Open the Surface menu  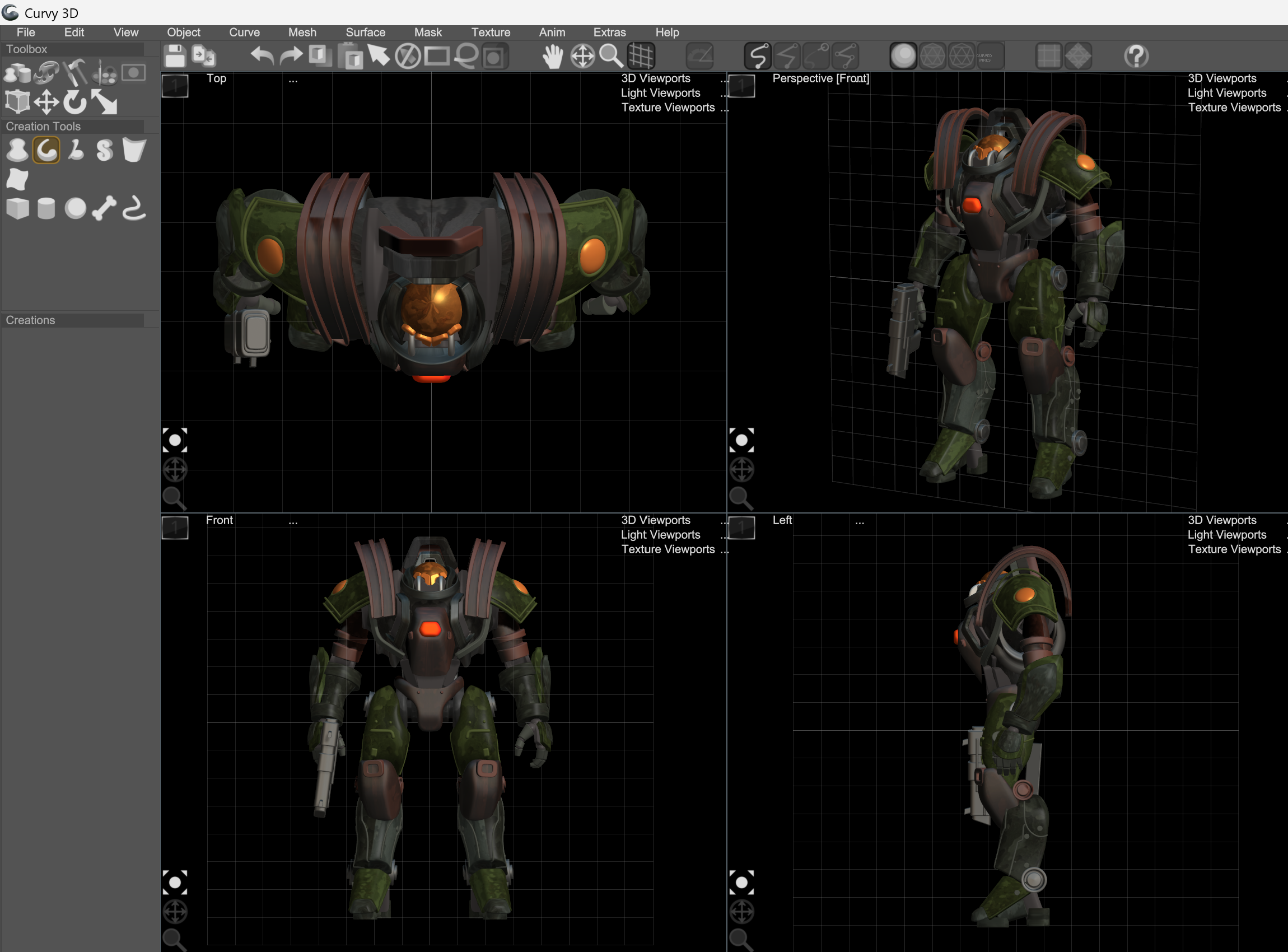[365, 32]
